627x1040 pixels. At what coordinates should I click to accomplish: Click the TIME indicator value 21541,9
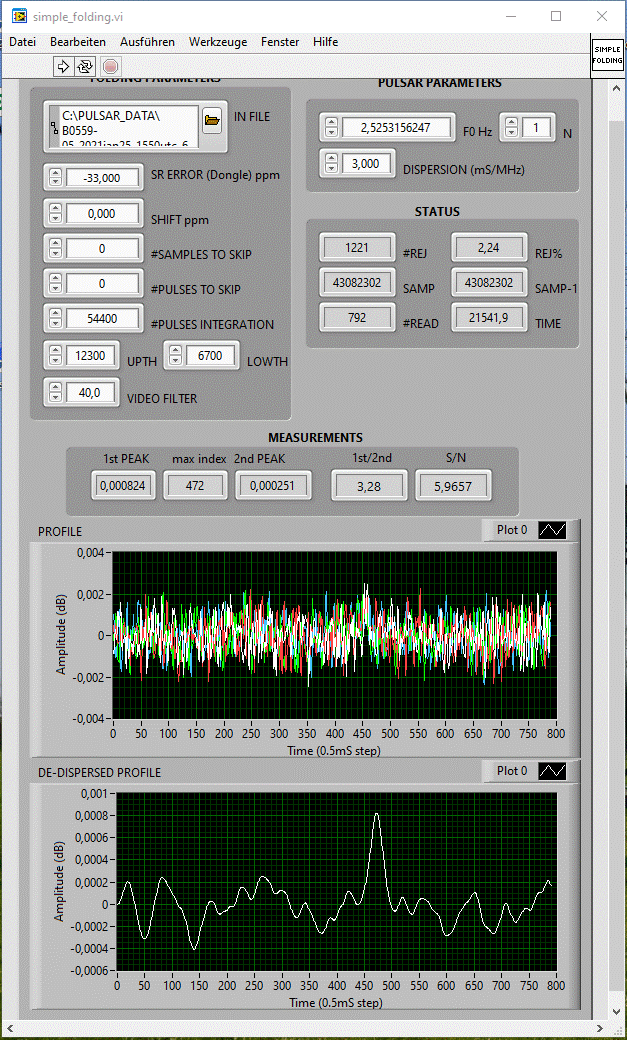coord(490,318)
